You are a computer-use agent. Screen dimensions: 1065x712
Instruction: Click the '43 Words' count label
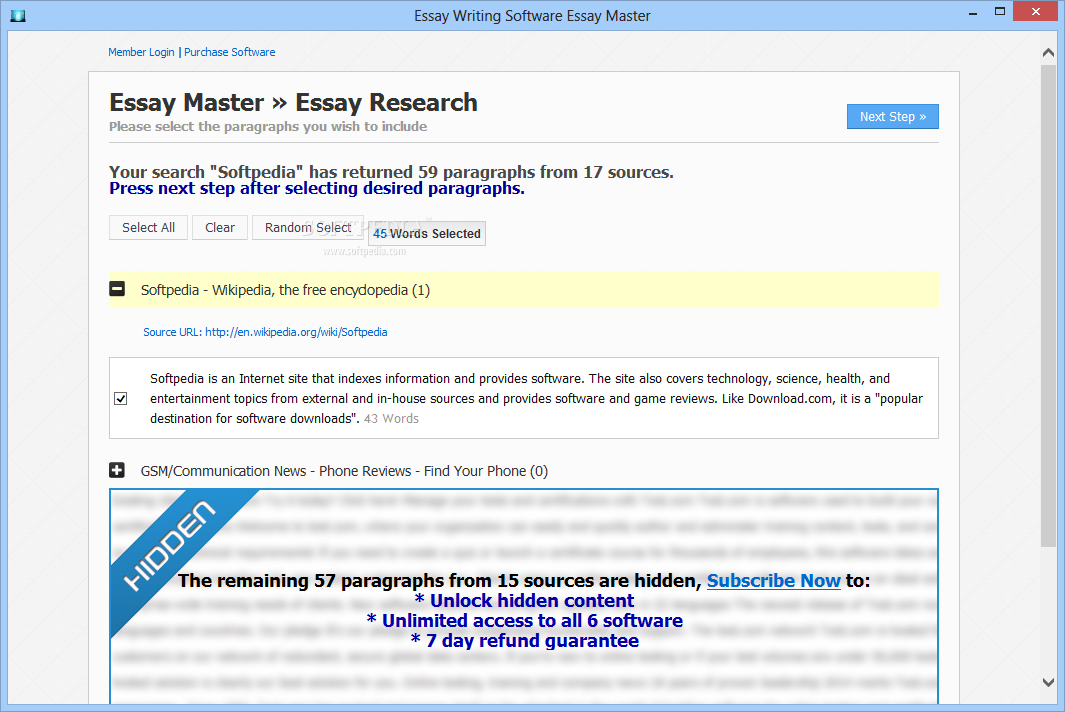pos(391,419)
